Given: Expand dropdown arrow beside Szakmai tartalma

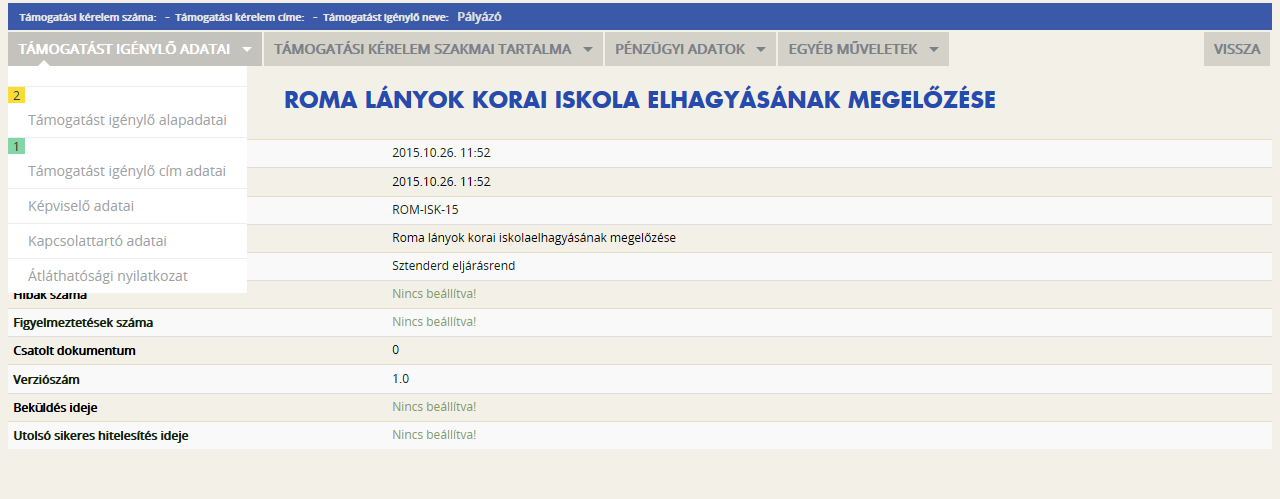Looking at the screenshot, I should coord(587,49).
